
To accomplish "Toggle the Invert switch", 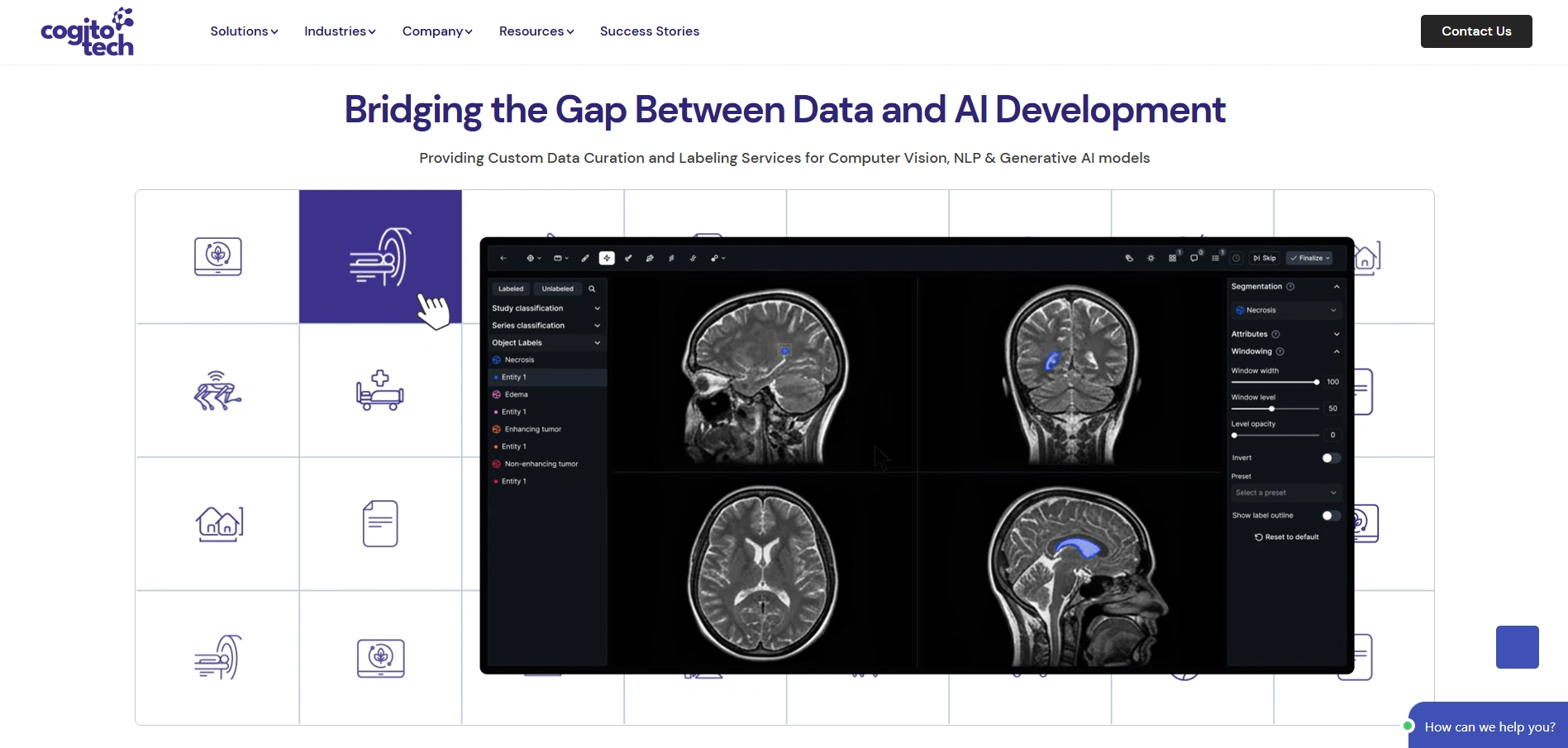I will coord(1331,458).
